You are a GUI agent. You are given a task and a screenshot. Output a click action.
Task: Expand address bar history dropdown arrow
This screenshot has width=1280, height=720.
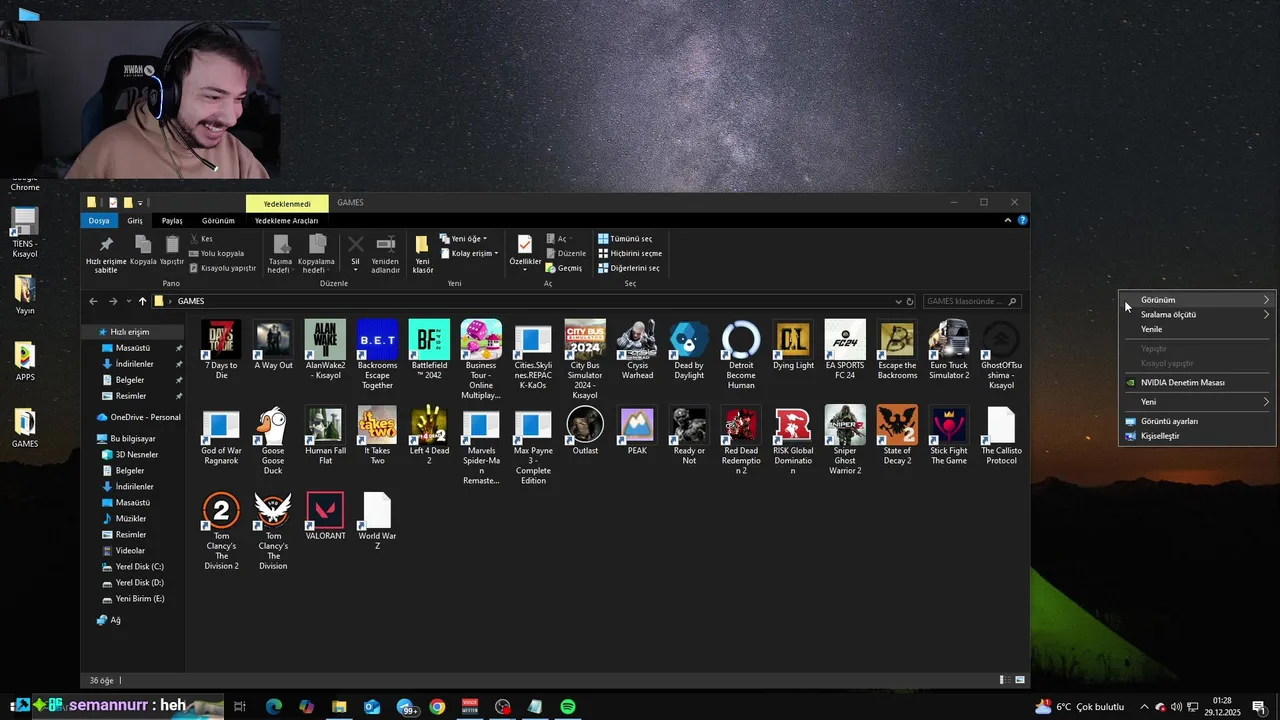pyautogui.click(x=898, y=301)
